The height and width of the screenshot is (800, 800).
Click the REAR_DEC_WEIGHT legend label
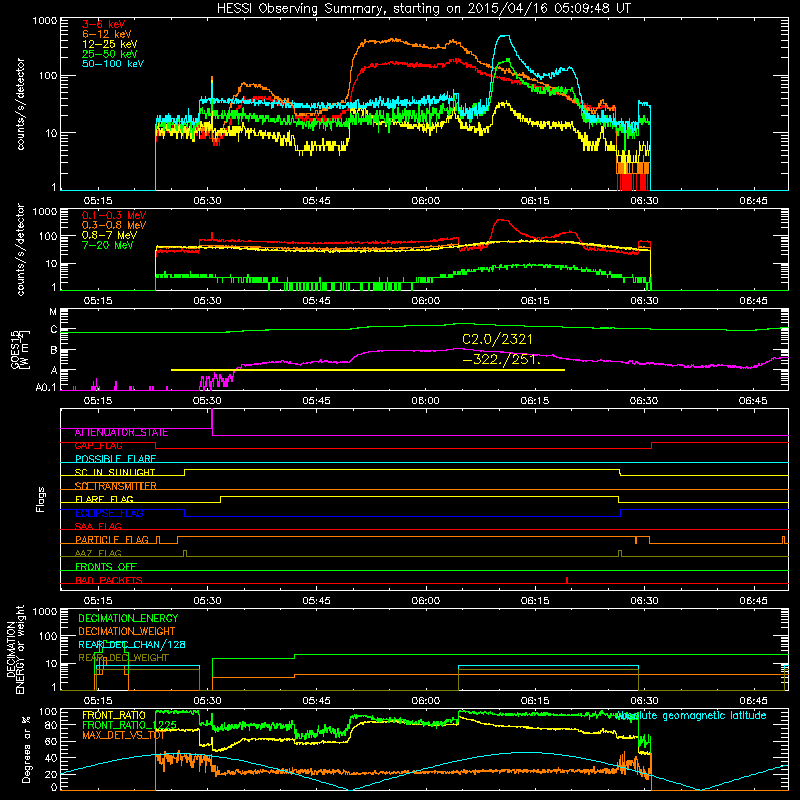click(123, 658)
